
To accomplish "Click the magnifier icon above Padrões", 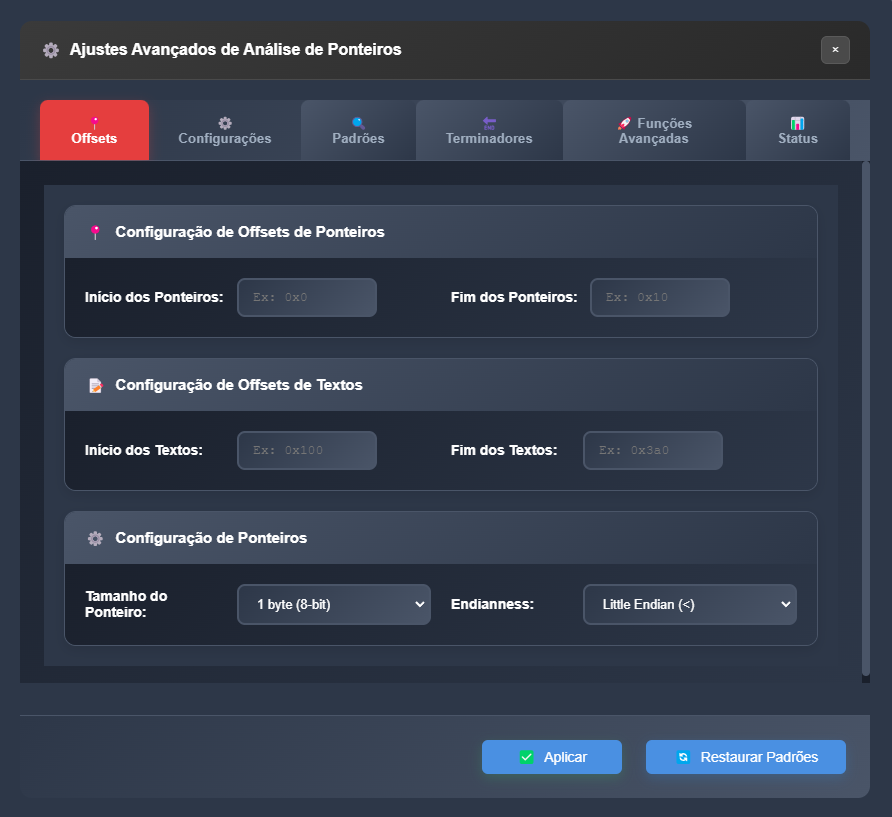I will pyautogui.click(x=358, y=123).
